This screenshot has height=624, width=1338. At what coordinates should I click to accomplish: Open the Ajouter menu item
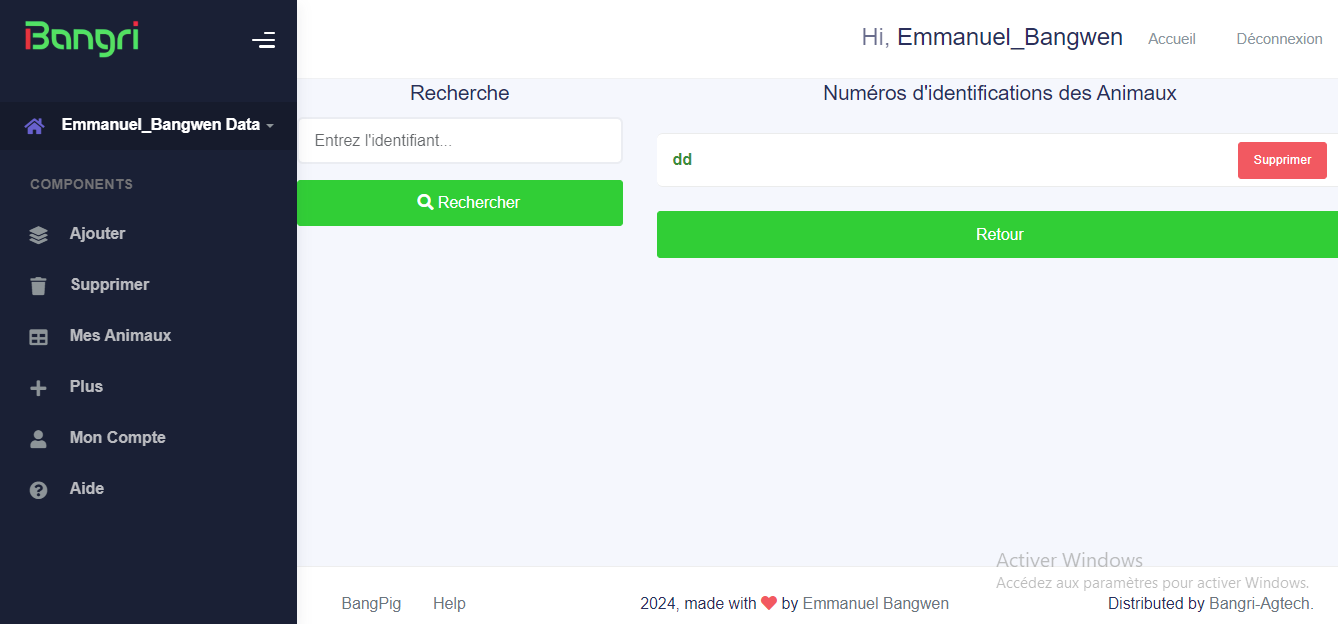point(97,234)
